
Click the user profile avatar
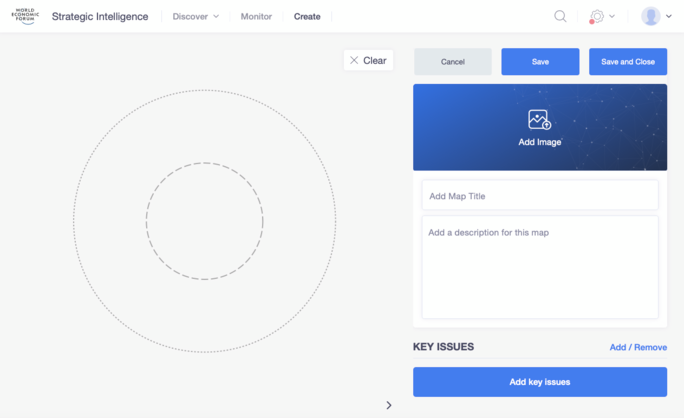coord(650,16)
